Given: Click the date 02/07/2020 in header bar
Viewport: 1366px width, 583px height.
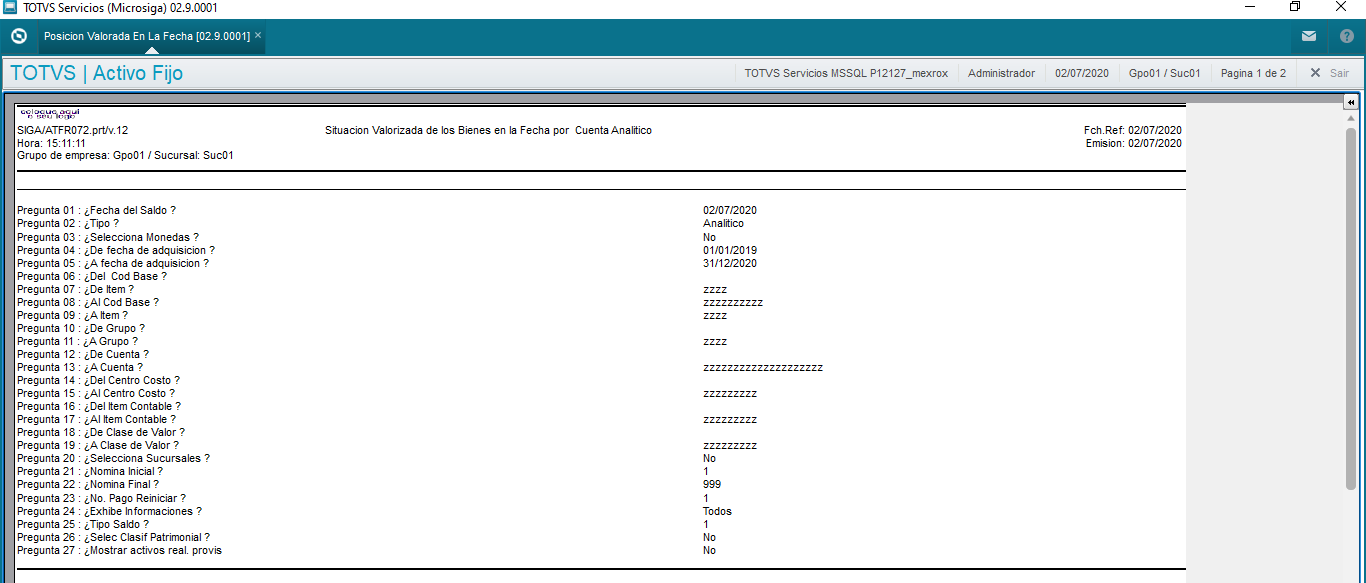Looking at the screenshot, I should click(1082, 73).
